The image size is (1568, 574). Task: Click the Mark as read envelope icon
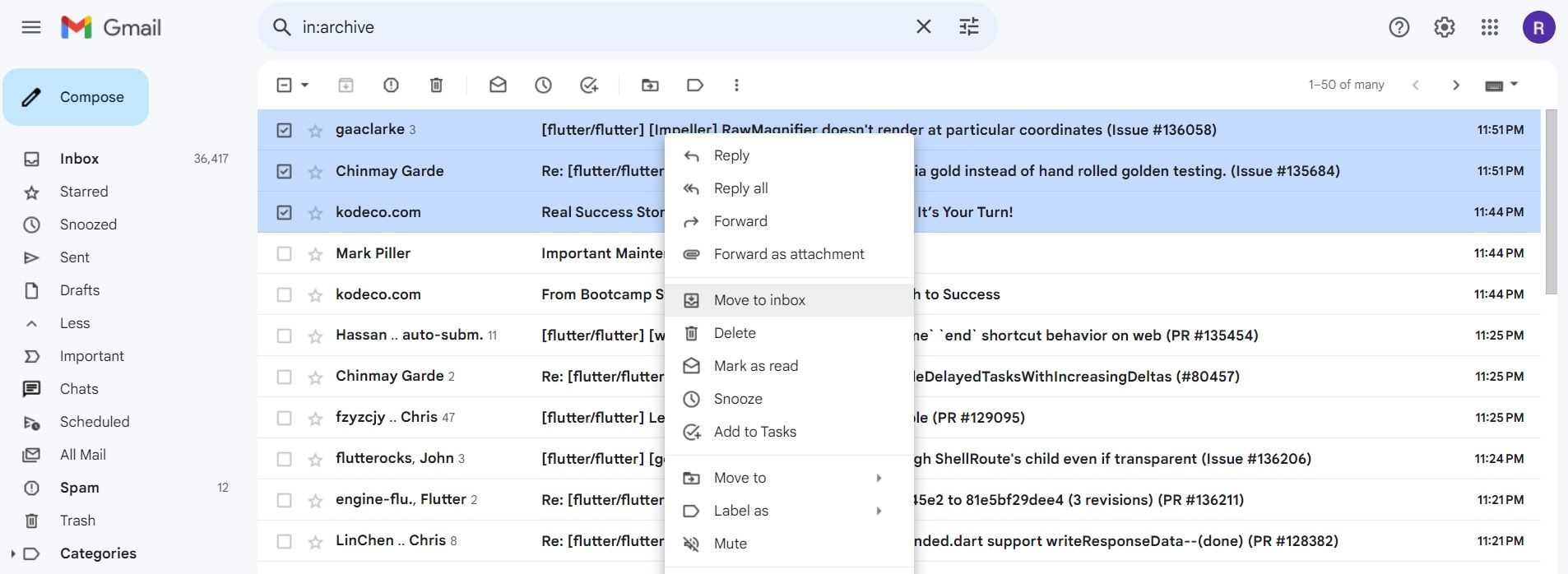coord(498,85)
